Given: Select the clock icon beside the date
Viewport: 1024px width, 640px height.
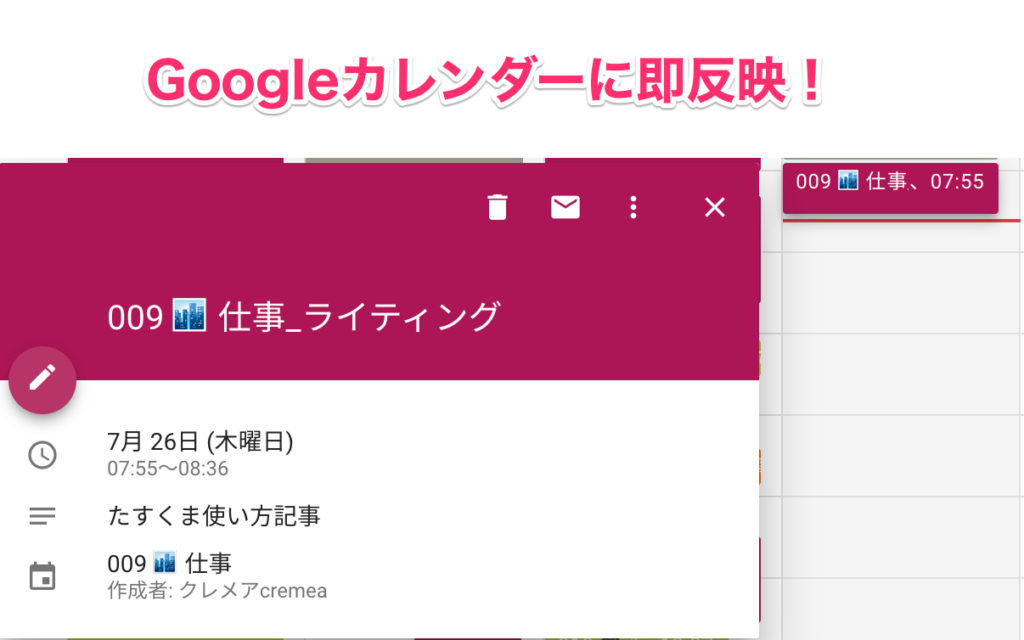Looking at the screenshot, I should [x=42, y=455].
